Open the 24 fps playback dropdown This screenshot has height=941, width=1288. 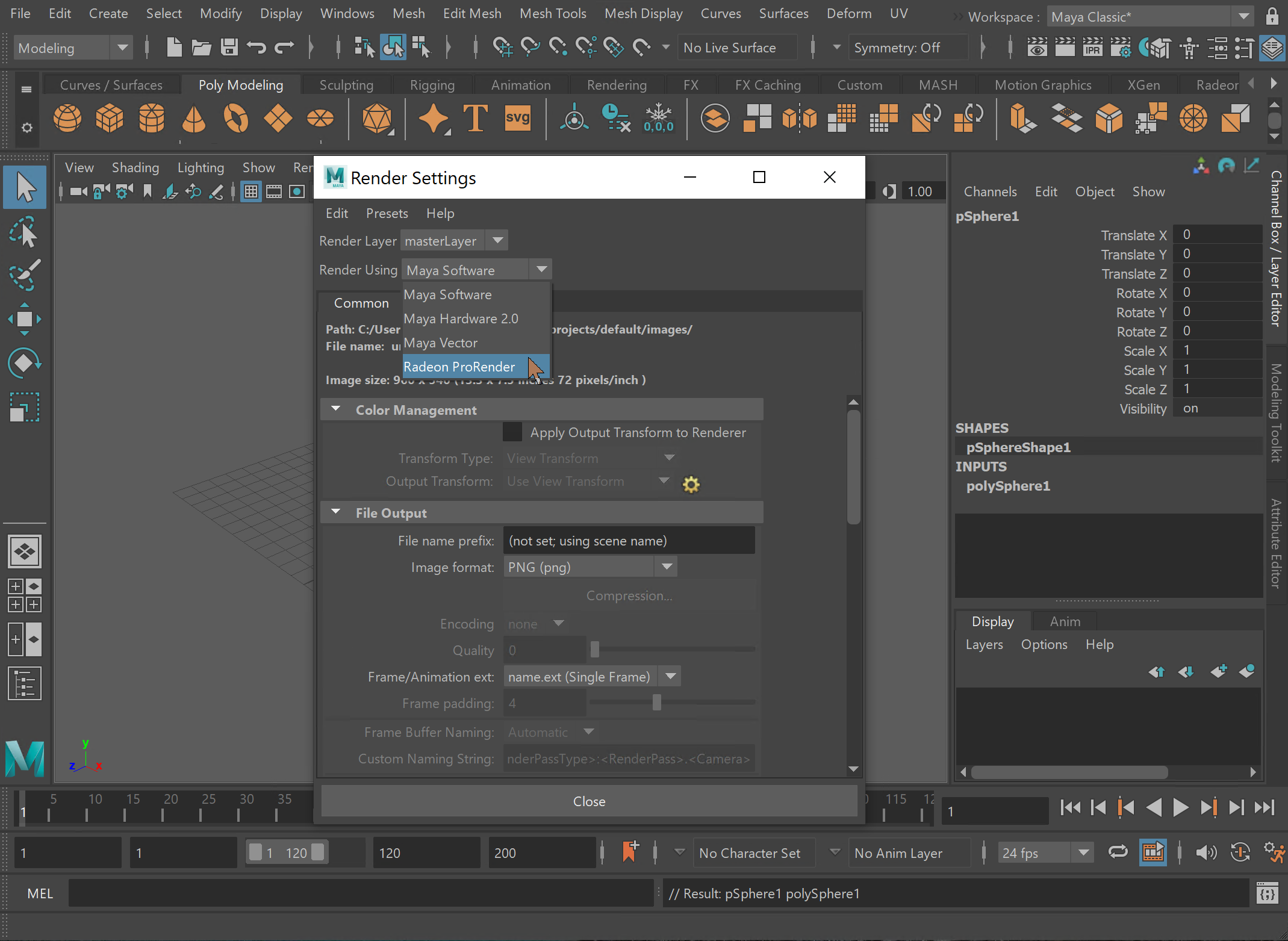click(1045, 852)
